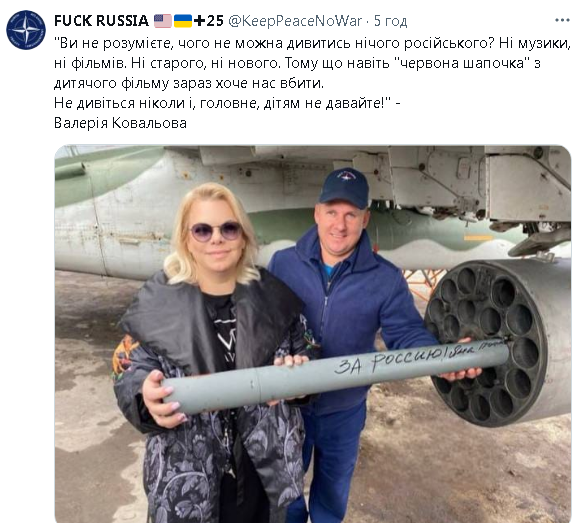
Task: Click the "Валерія Ковальова" attribution line
Action: (x=120, y=123)
